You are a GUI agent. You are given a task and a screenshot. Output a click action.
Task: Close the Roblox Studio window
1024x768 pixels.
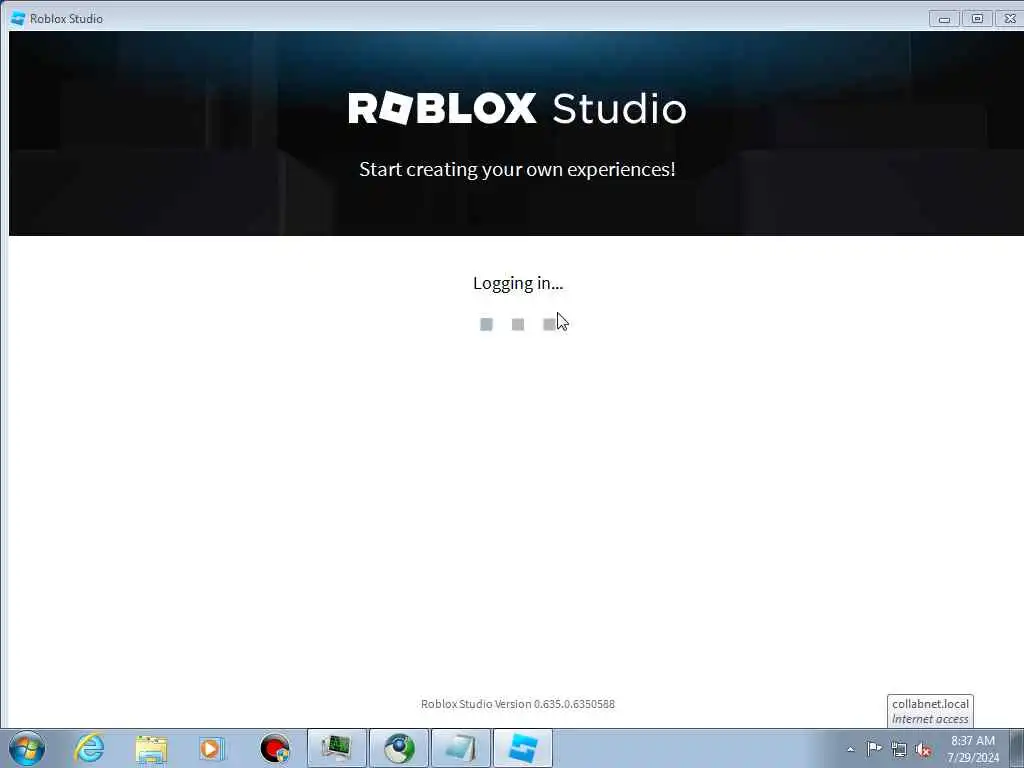coord(1009,19)
